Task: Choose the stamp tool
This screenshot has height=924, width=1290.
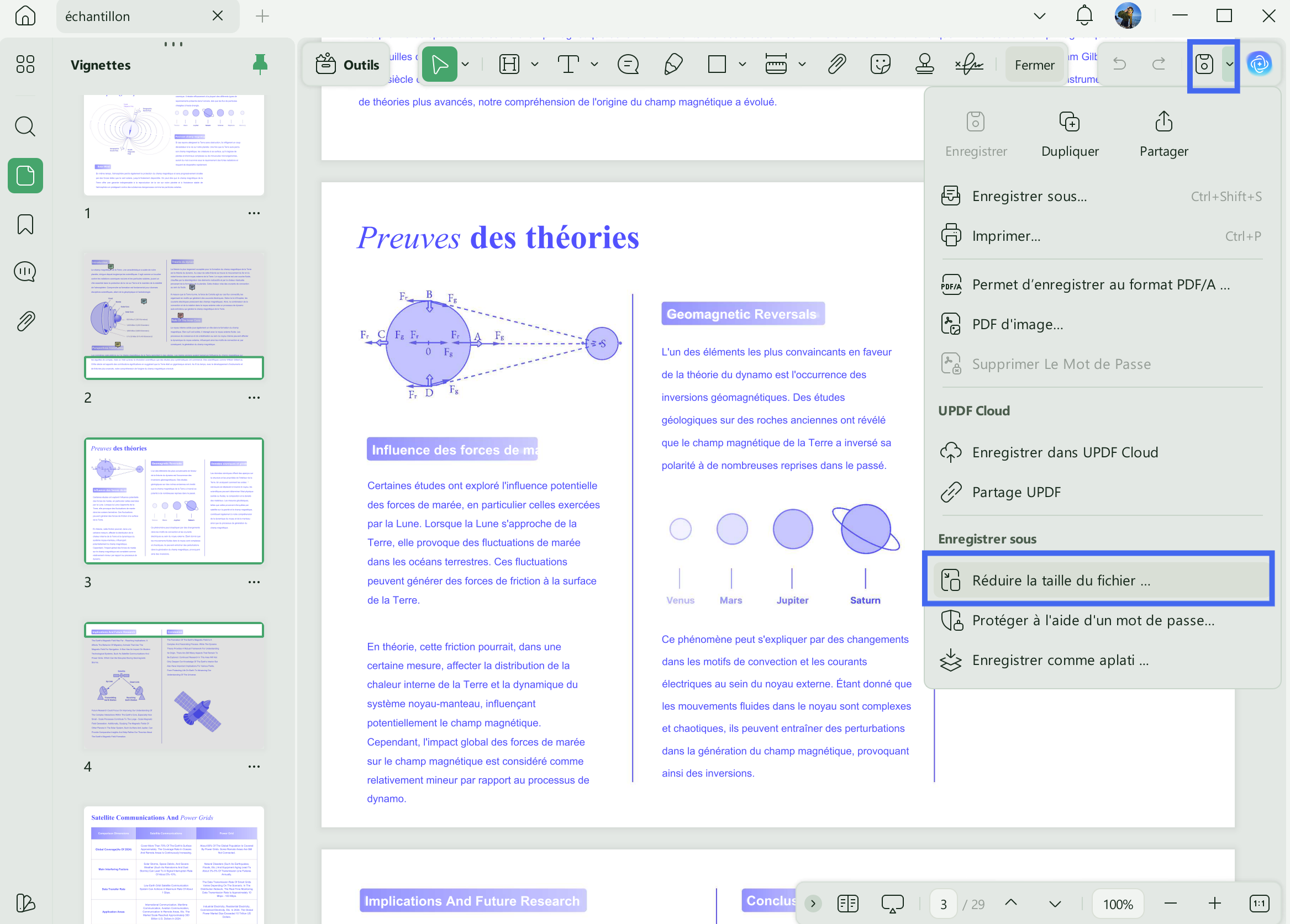Action: pos(924,64)
